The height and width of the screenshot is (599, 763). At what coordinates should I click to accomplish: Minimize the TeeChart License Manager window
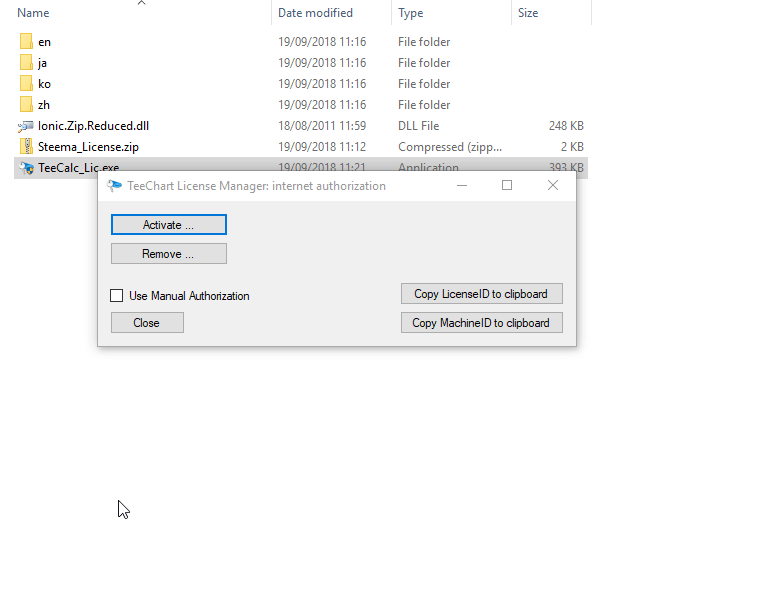(x=462, y=185)
